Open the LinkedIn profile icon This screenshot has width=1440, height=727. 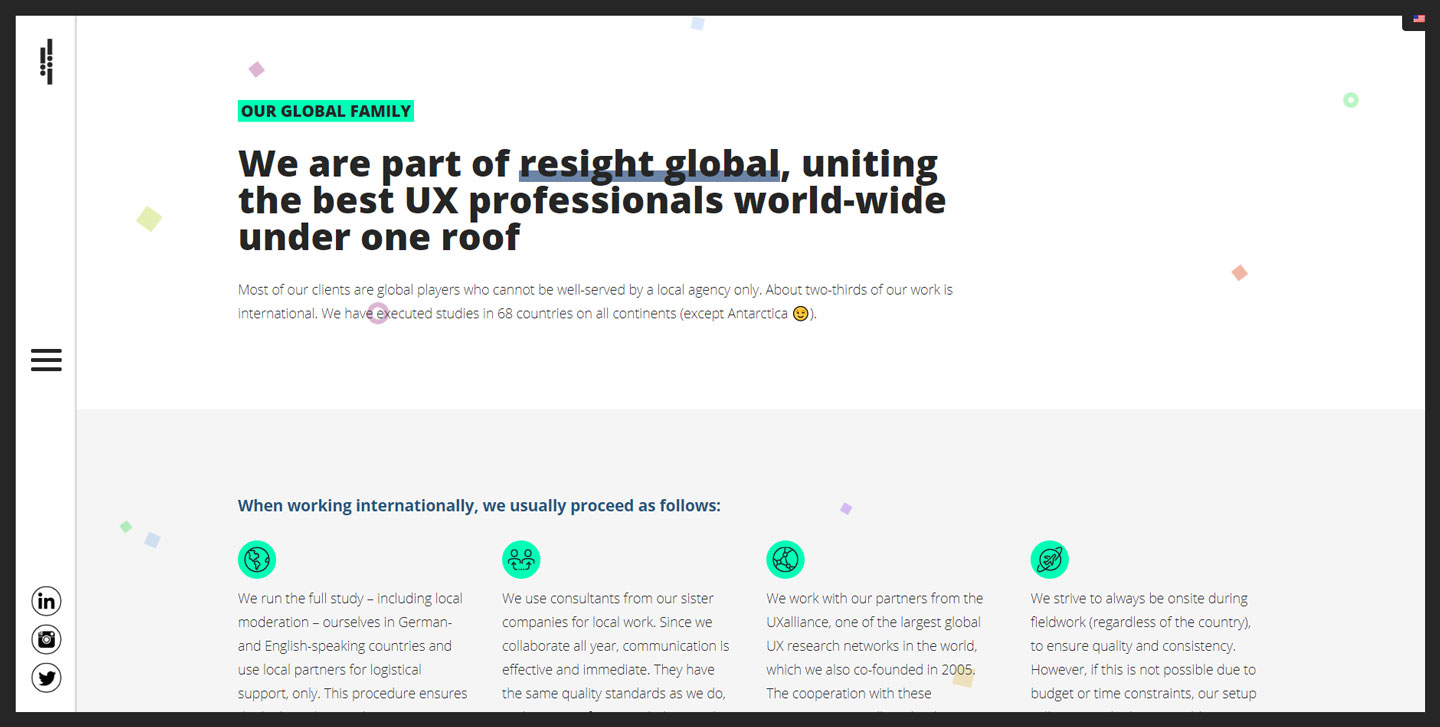coord(46,601)
